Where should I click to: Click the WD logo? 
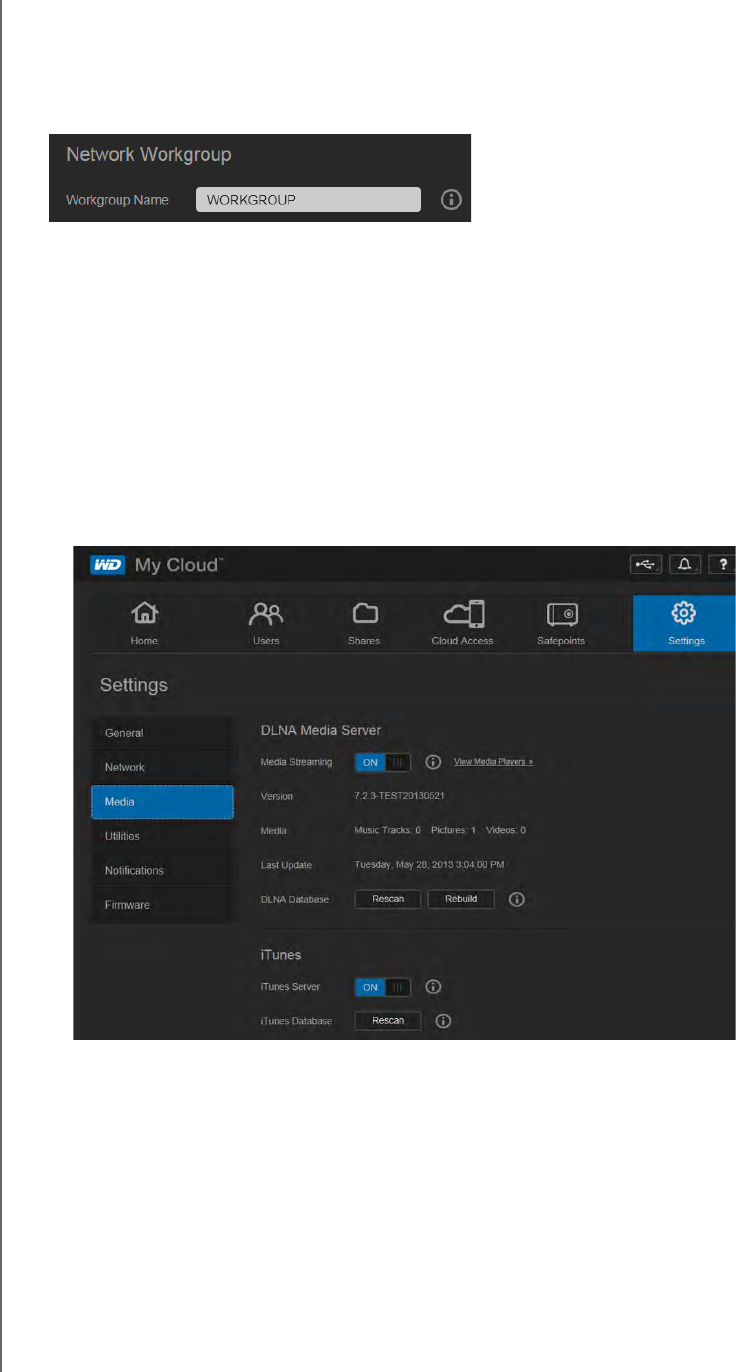pyautogui.click(x=107, y=565)
